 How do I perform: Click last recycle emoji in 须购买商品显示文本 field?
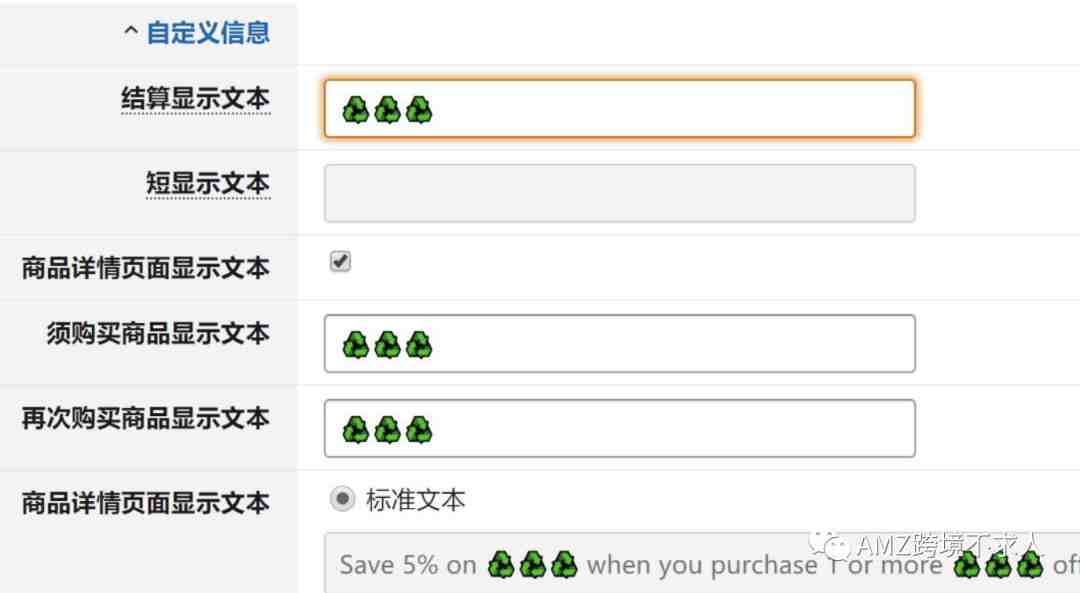pos(419,345)
